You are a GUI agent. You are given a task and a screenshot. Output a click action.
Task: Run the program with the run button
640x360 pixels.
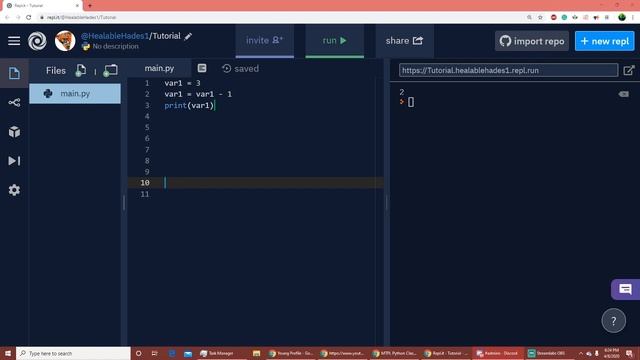coord(335,41)
